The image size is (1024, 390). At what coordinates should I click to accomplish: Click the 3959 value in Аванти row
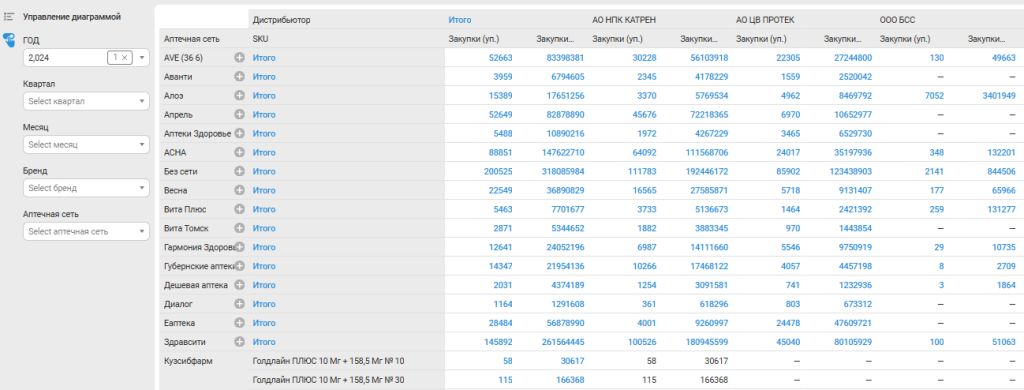point(503,76)
